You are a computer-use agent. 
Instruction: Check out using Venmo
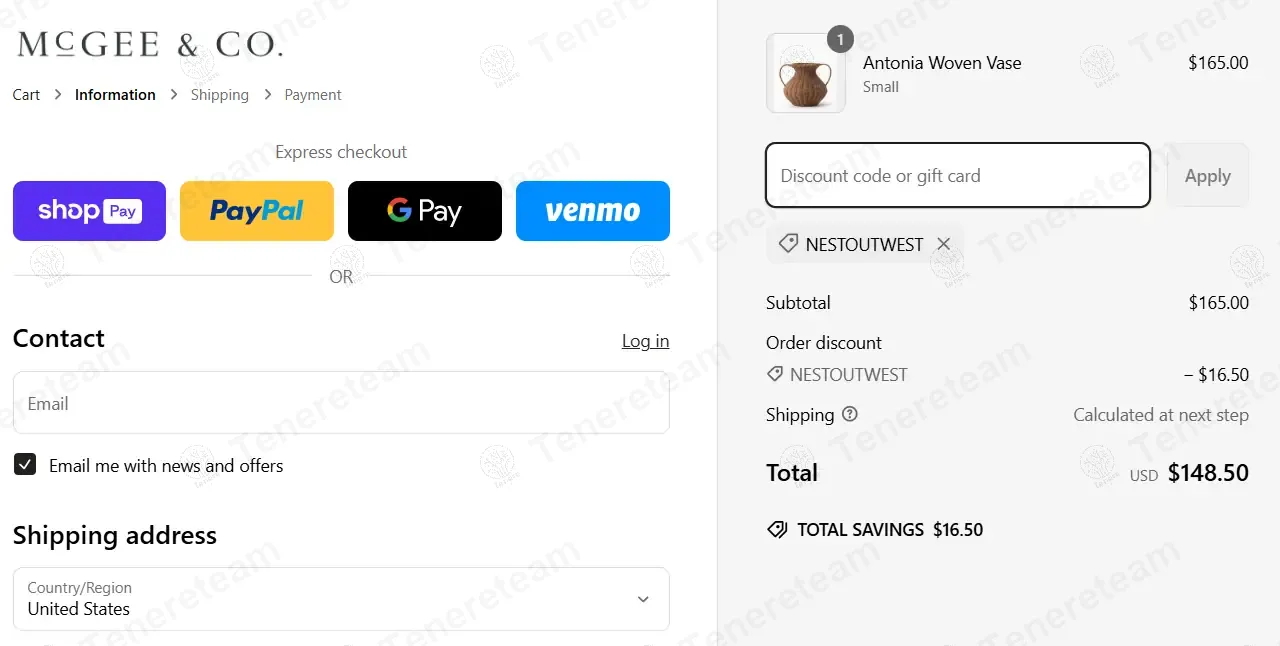coord(593,211)
